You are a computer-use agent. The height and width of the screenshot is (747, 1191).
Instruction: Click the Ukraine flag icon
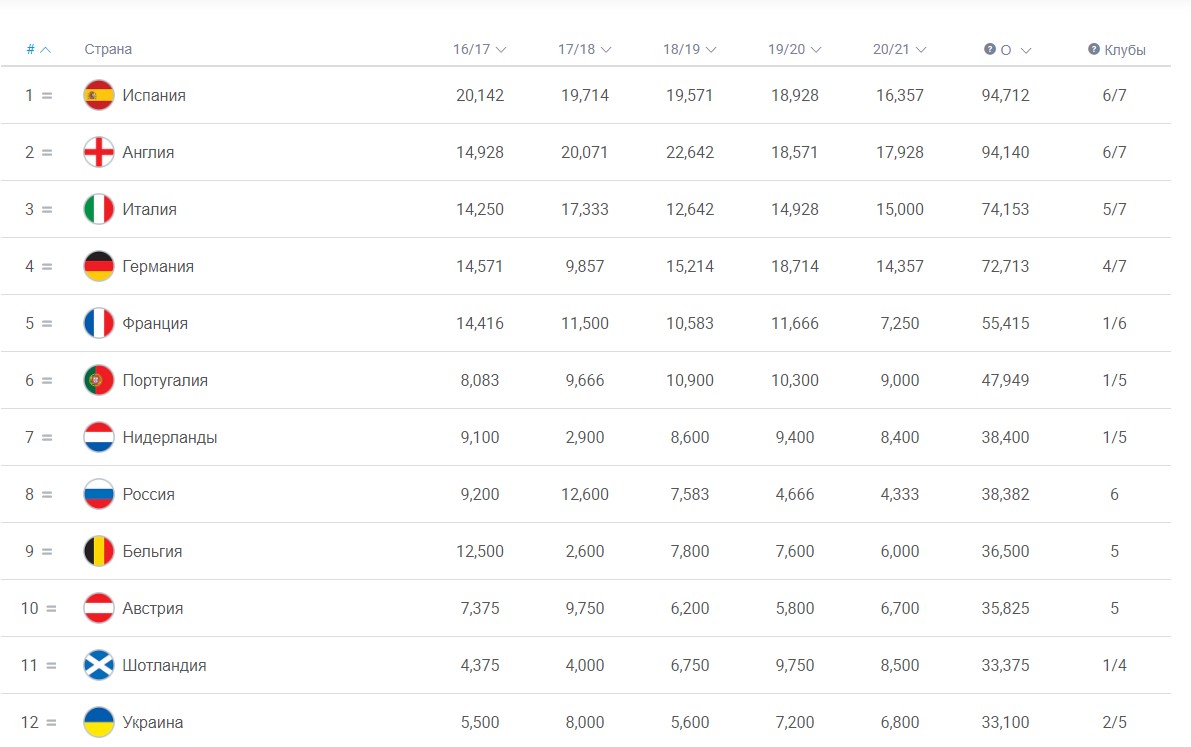(x=99, y=722)
